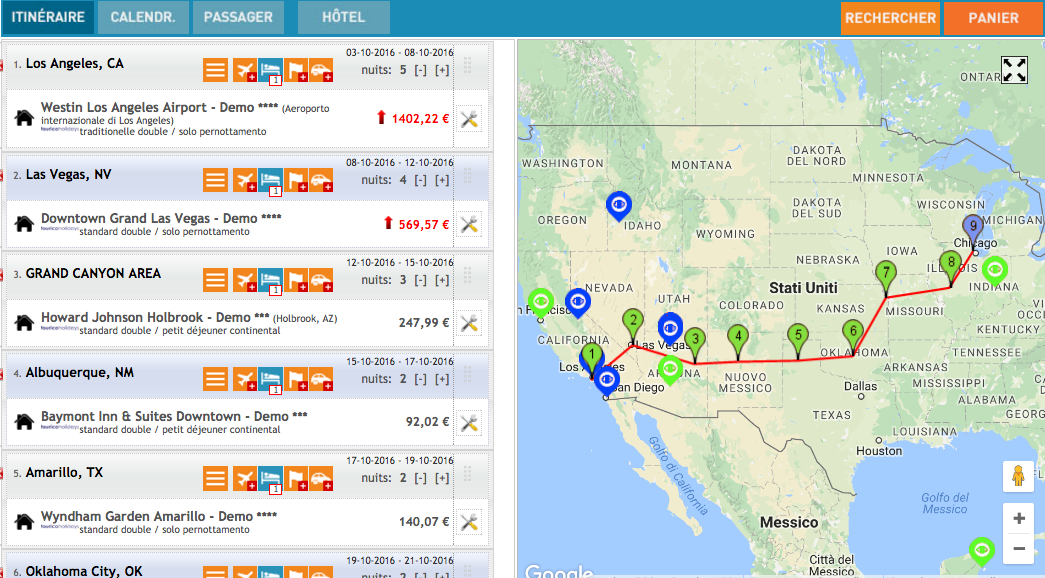Increase nights for Albuquerque
This screenshot has height=578, width=1045.
[442, 379]
